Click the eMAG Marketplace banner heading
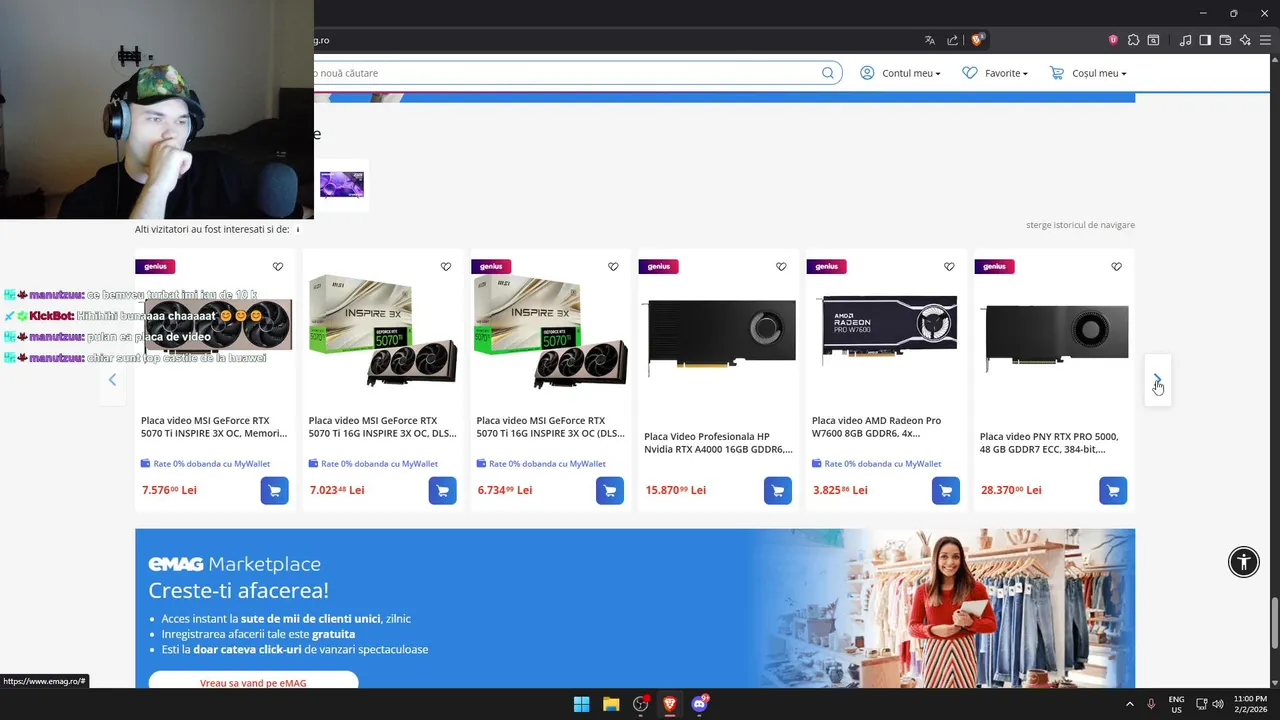Screen dimensions: 1280x720 (235, 564)
